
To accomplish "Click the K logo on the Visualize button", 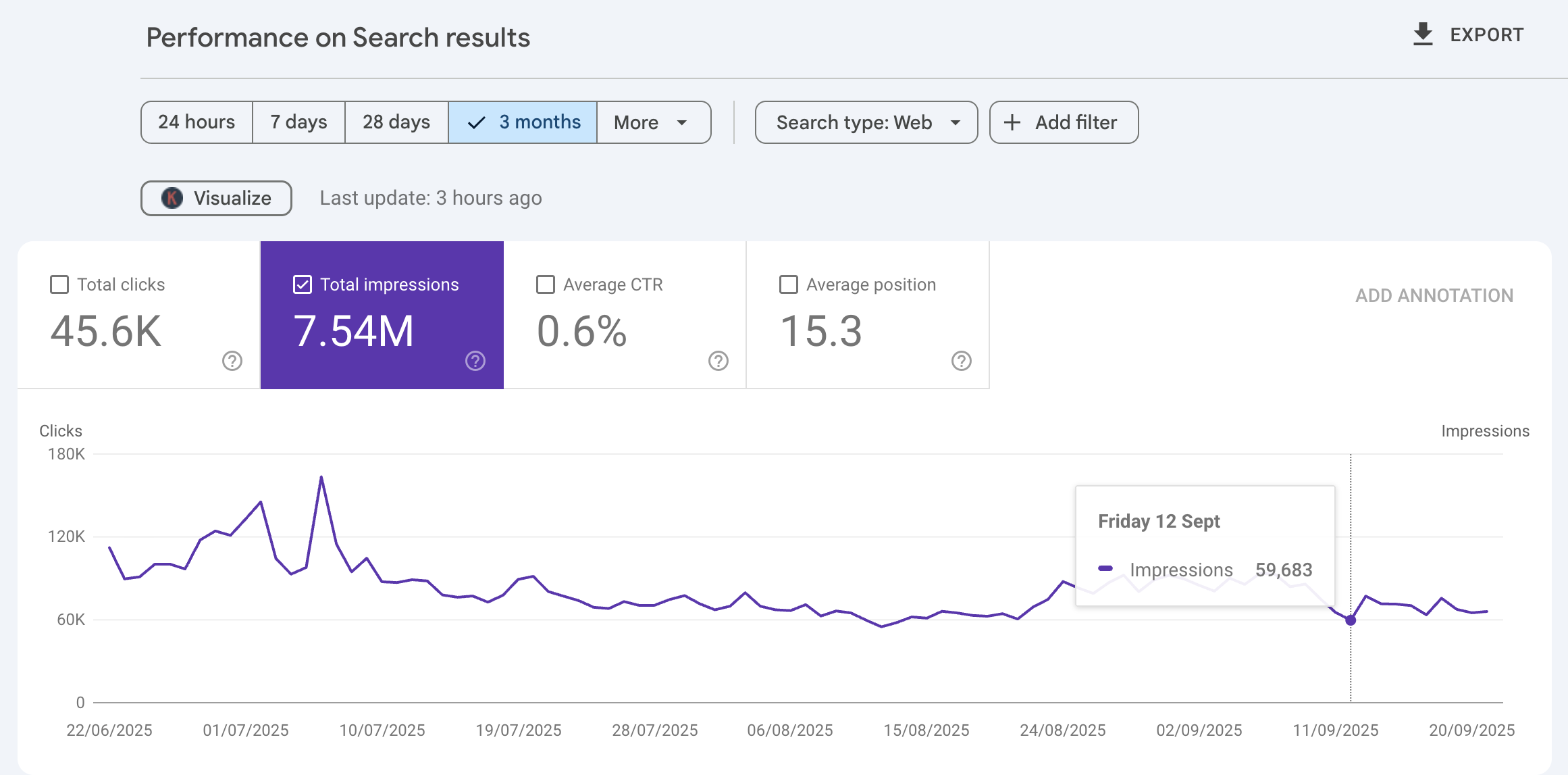I will tap(172, 198).
